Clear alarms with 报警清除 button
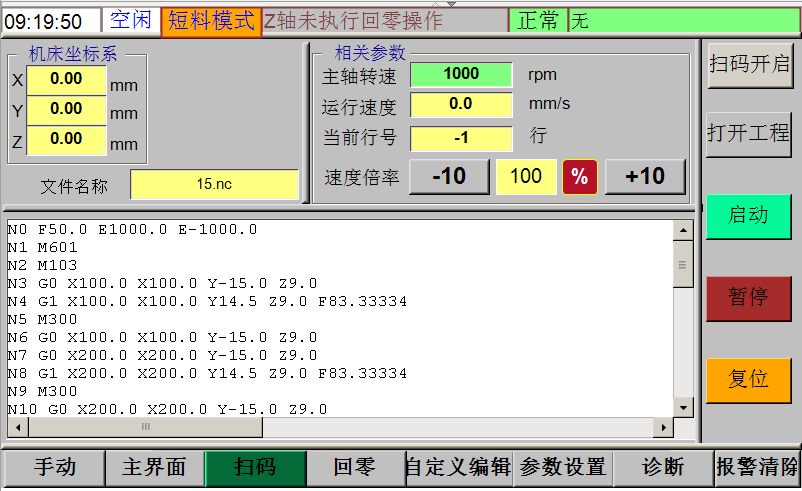802x491 pixels. click(x=757, y=467)
